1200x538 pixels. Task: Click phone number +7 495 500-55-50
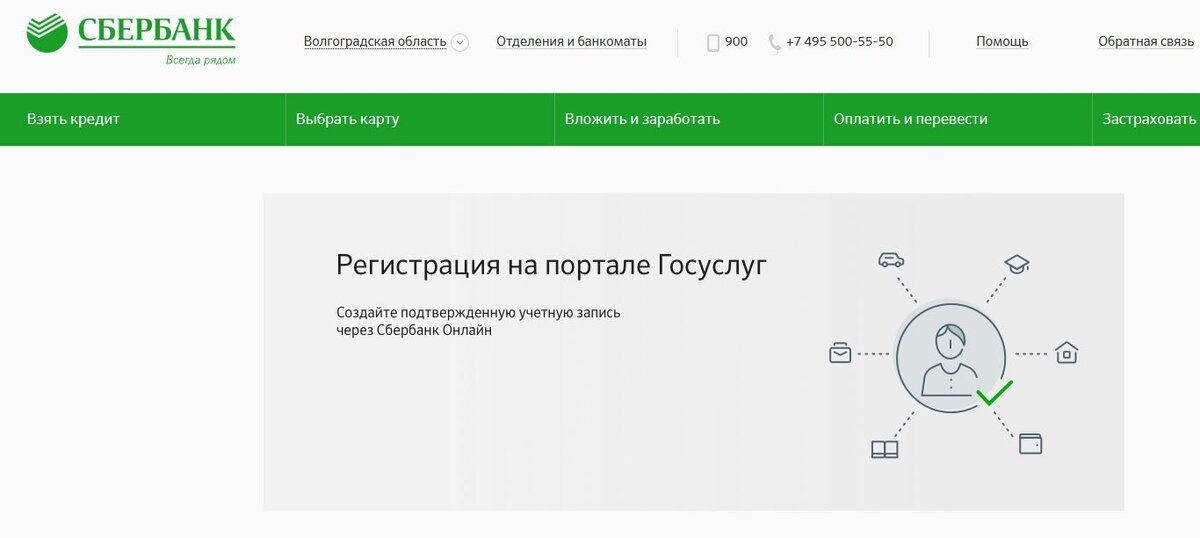coord(839,42)
